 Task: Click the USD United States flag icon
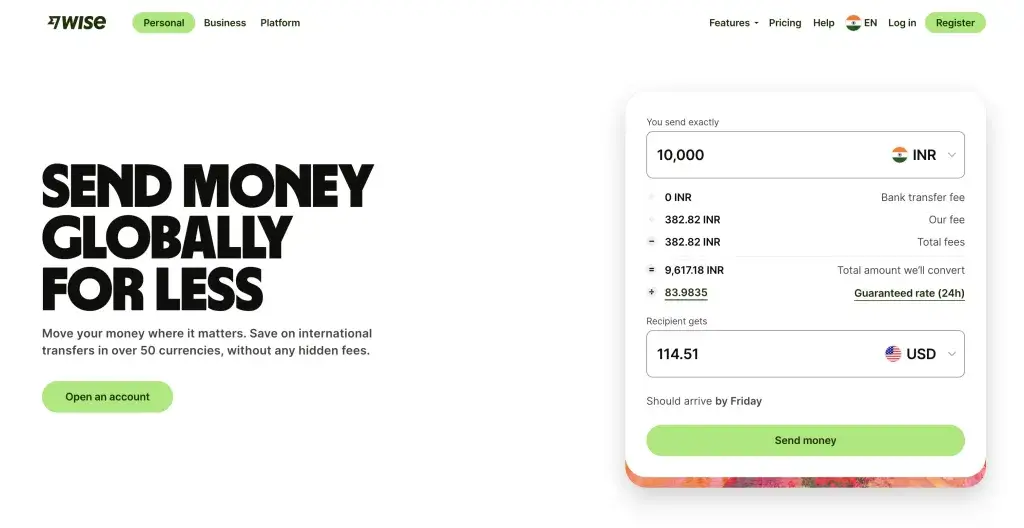coord(893,354)
